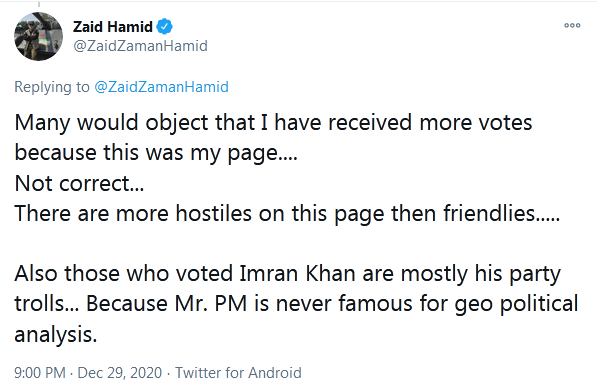Open Zaid Hamid's profile avatar

pos(38,36)
